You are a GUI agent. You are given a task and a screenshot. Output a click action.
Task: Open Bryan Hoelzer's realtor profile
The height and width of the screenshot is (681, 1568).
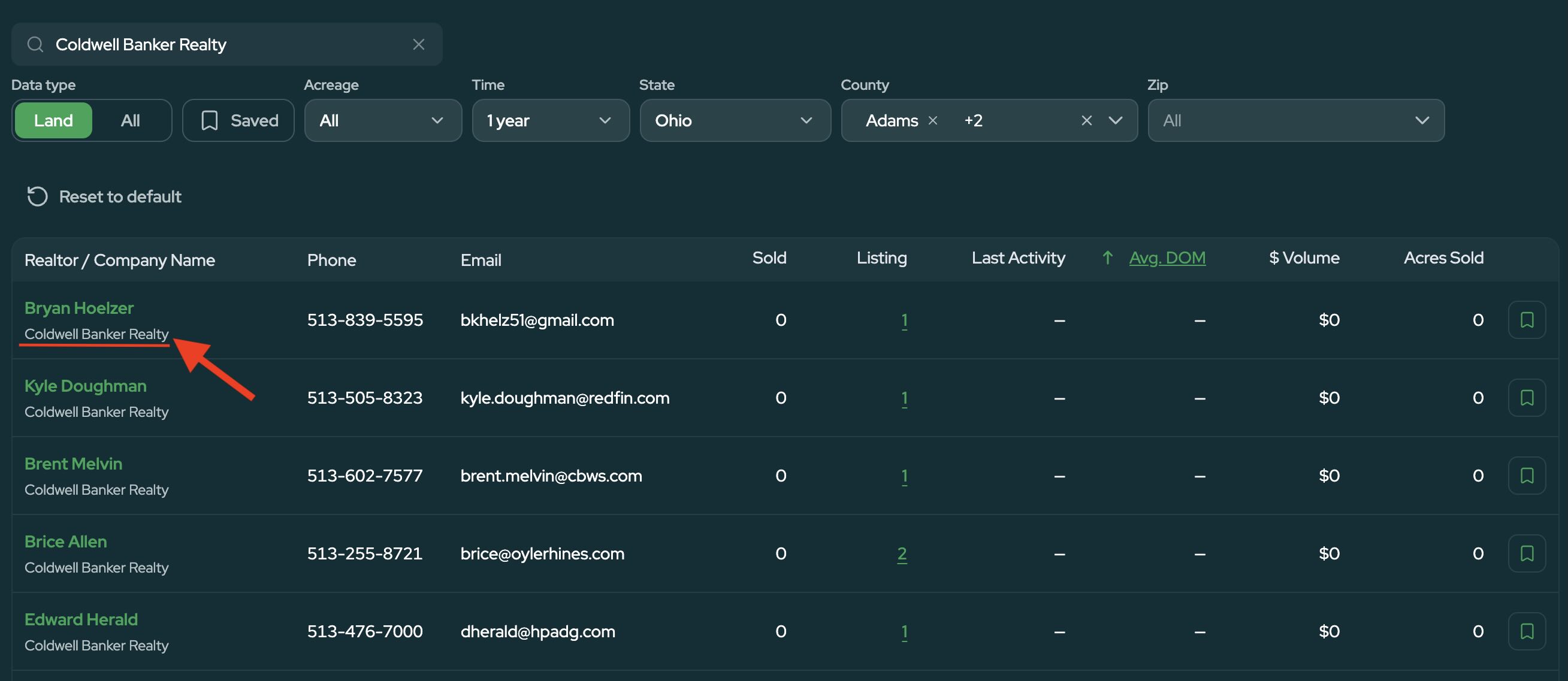pyautogui.click(x=79, y=308)
